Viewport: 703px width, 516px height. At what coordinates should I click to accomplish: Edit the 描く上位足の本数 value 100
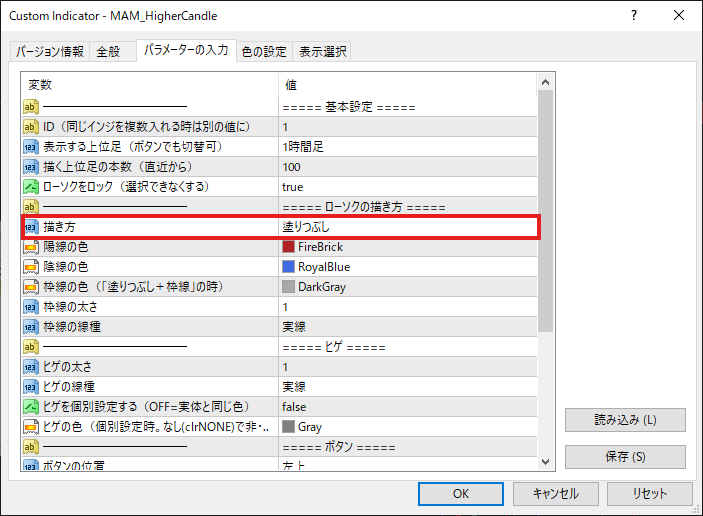[x=407, y=167]
